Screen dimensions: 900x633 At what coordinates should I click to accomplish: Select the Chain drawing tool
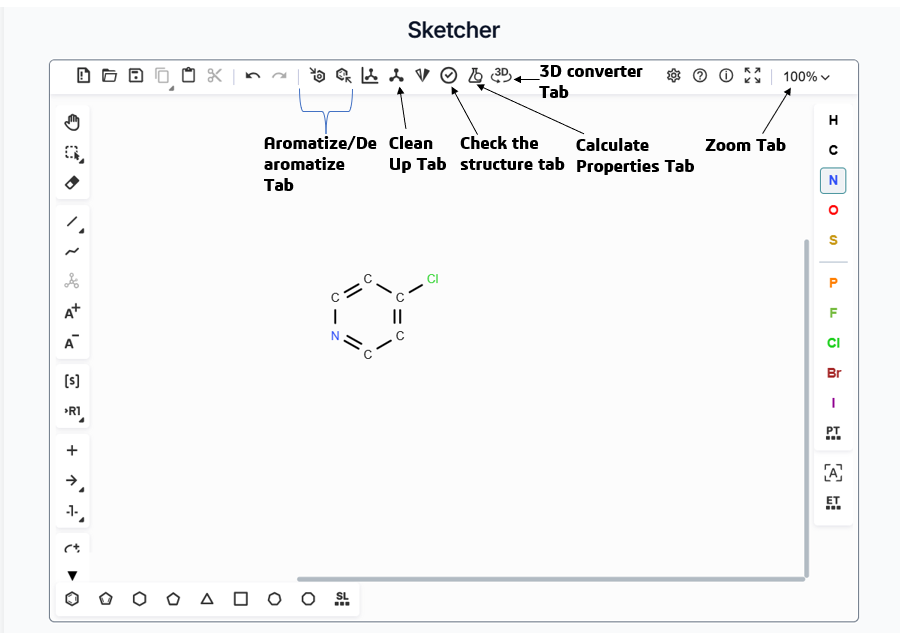[x=71, y=252]
